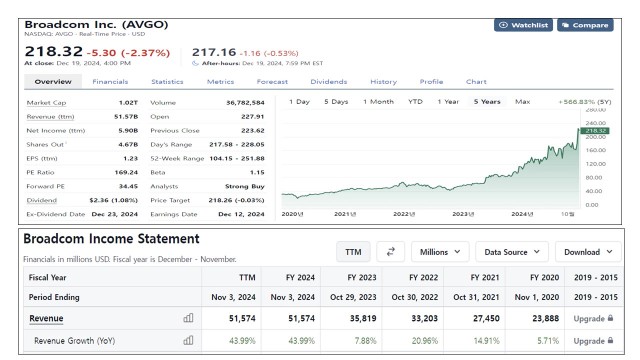This screenshot has width=640, height=360.
Task: Select the YTD chart range
Action: point(415,102)
